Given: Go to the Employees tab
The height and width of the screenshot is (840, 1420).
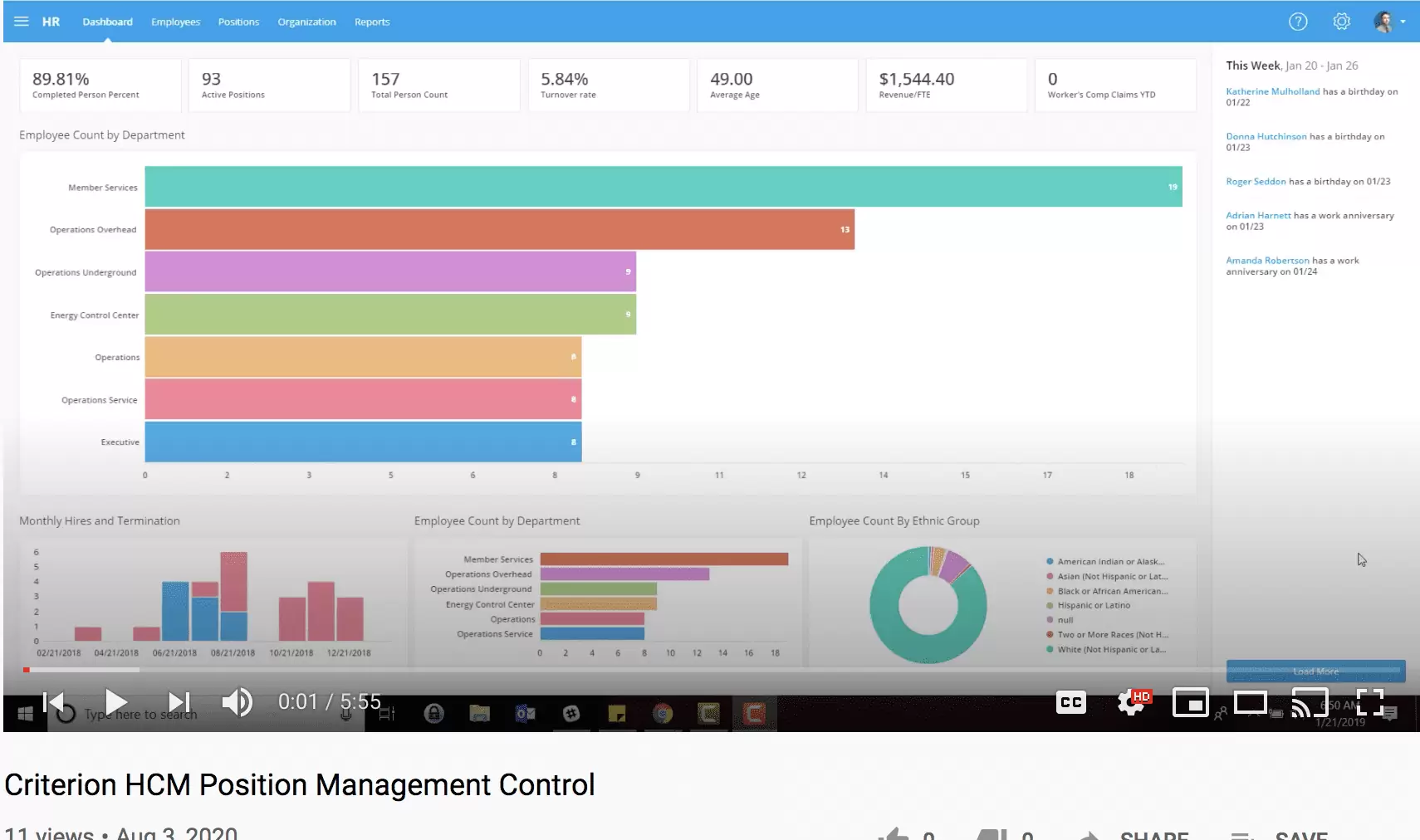Looking at the screenshot, I should (x=175, y=22).
